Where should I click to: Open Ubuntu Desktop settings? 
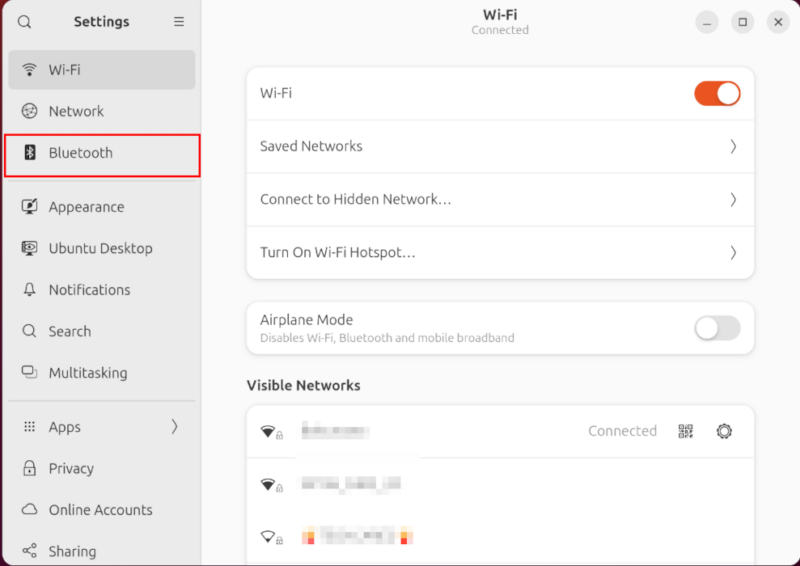pos(100,248)
